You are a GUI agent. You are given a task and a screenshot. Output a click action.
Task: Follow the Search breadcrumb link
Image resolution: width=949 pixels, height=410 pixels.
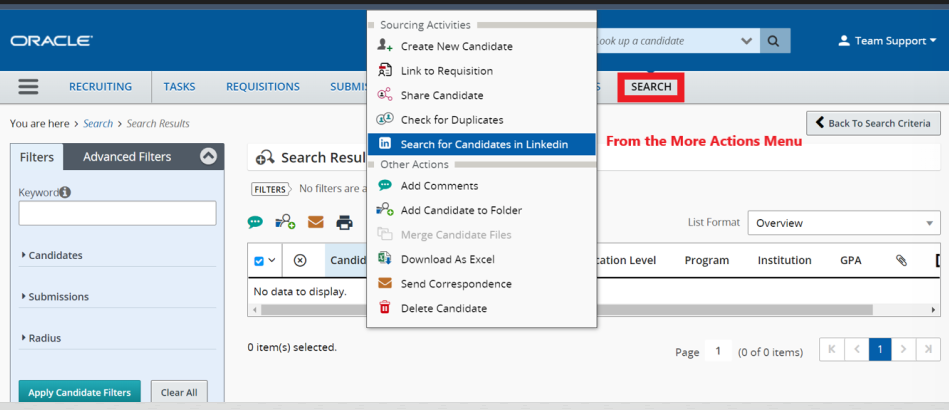click(x=98, y=124)
